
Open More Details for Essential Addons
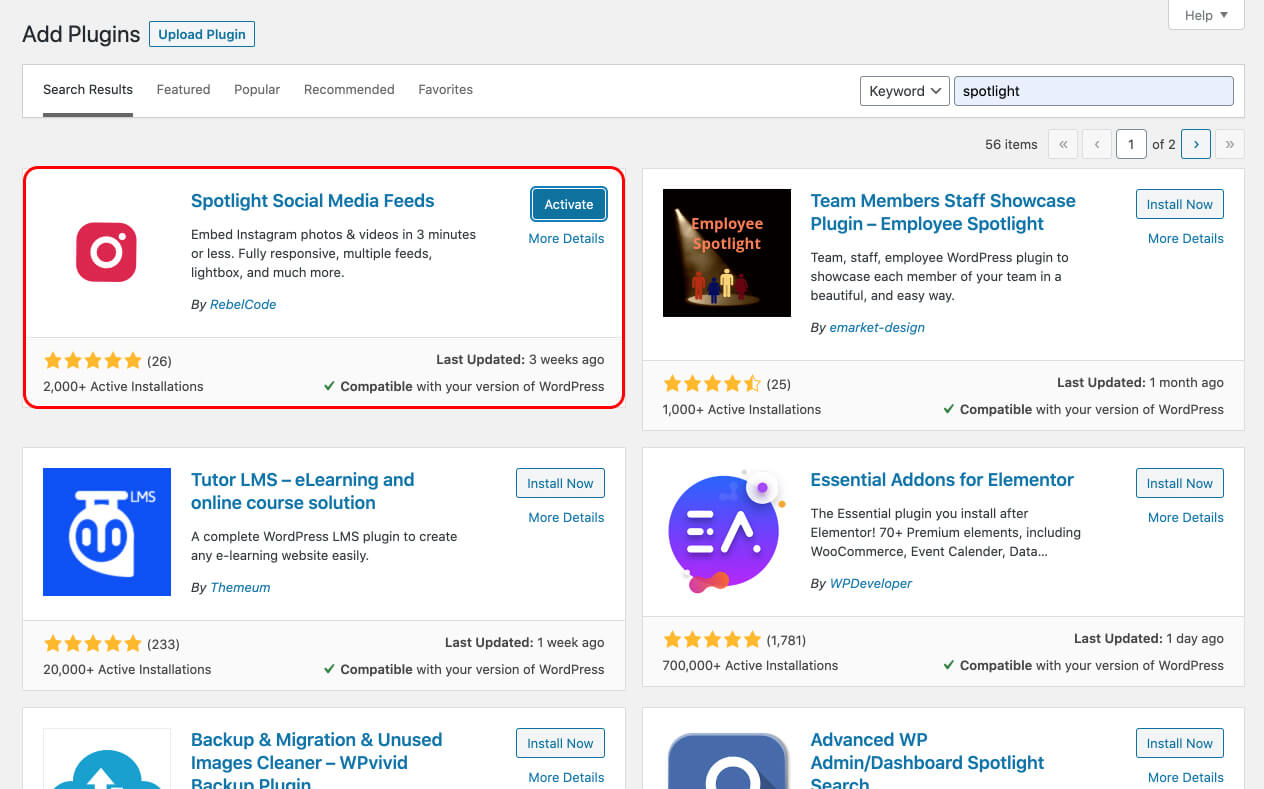click(x=1186, y=517)
